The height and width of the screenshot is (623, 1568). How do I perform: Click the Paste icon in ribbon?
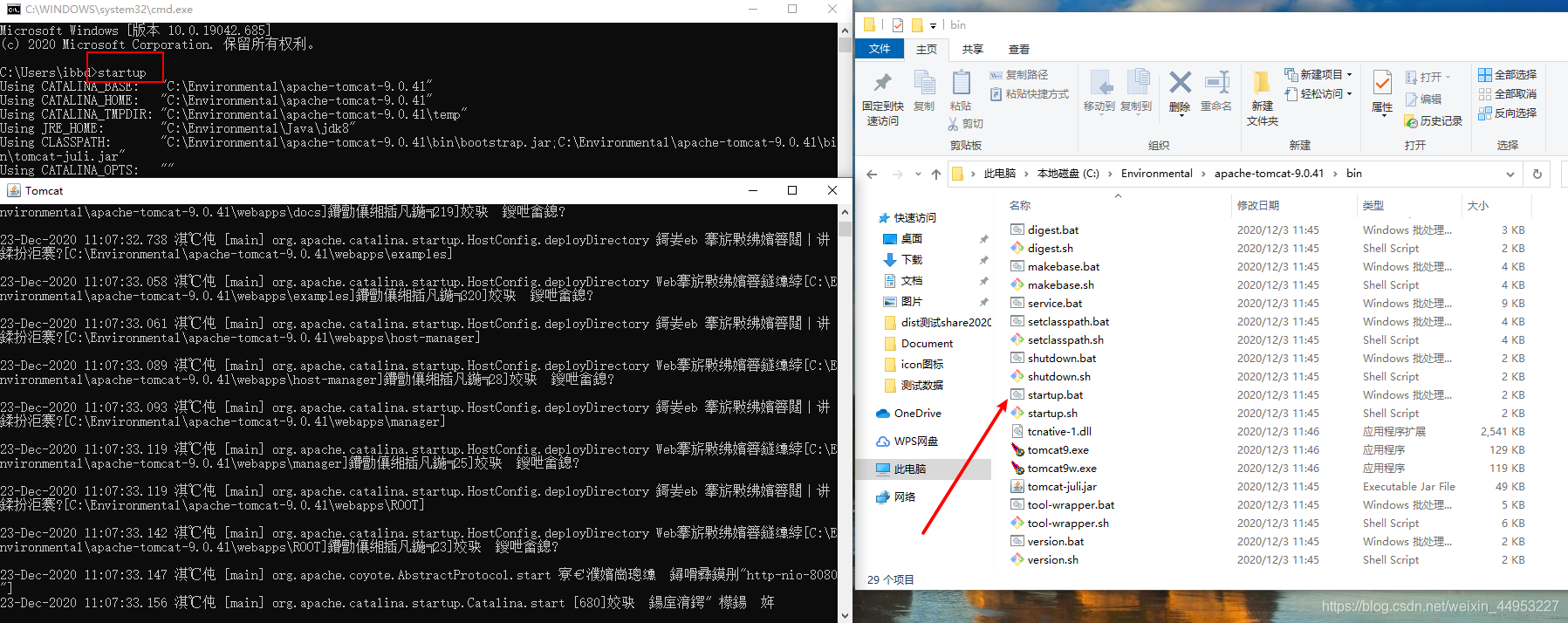[961, 83]
